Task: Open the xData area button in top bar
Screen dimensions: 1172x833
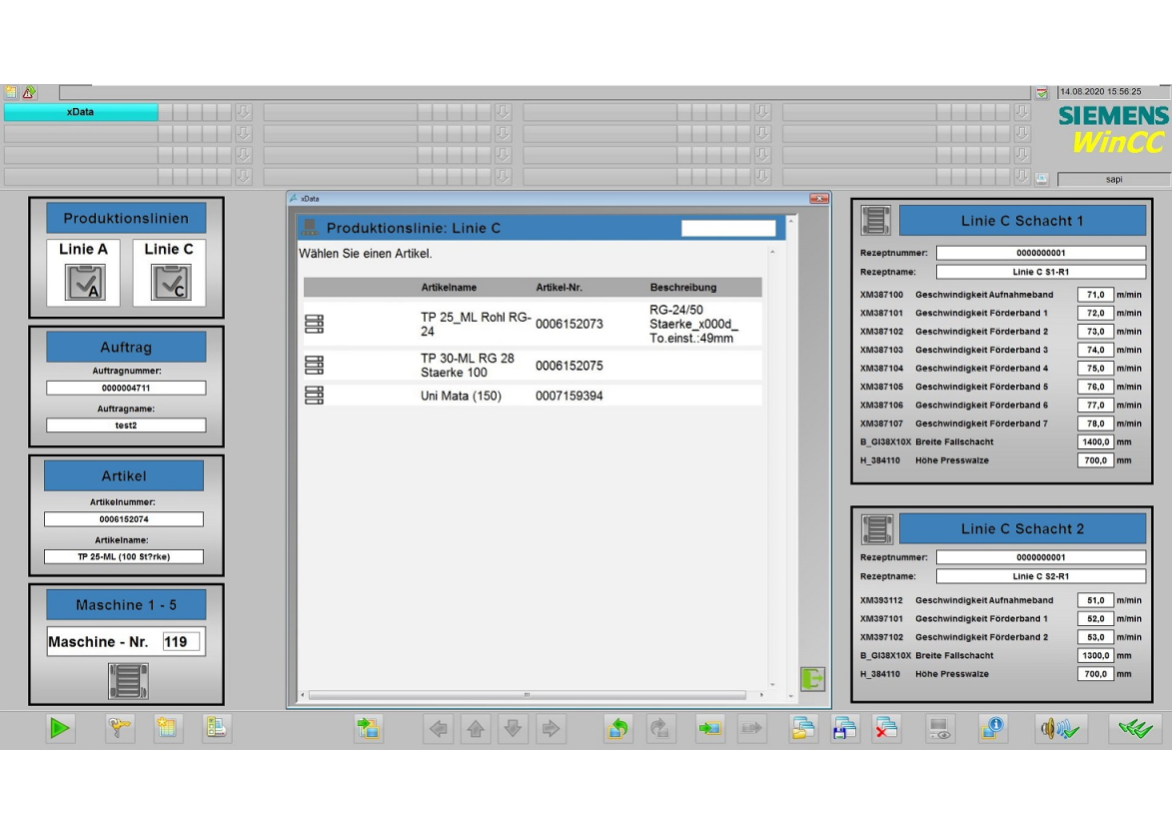Action: 80,112
